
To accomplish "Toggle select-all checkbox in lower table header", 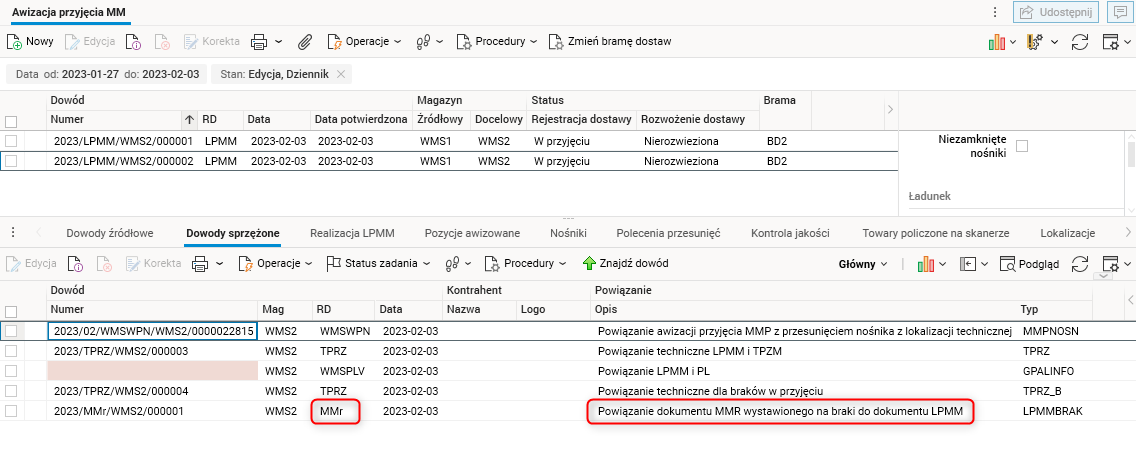I will (x=11, y=311).
